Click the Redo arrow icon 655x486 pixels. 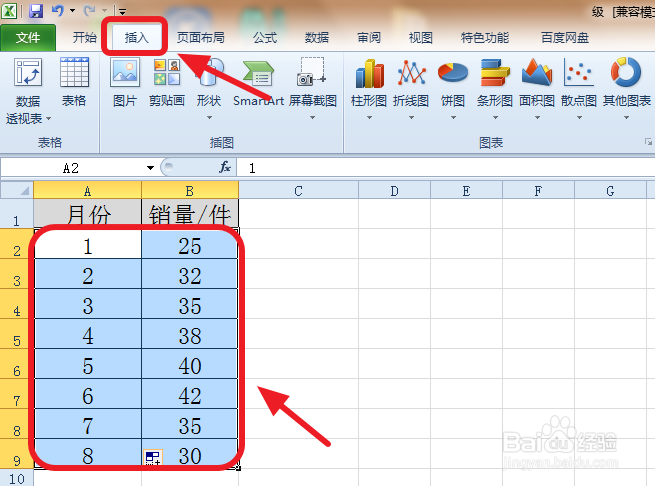point(89,10)
